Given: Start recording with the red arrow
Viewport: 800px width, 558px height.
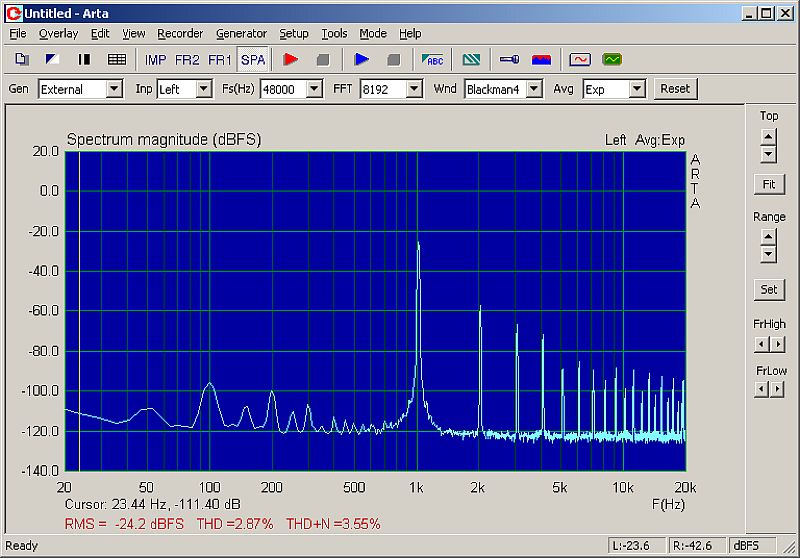Looking at the screenshot, I should (291, 59).
